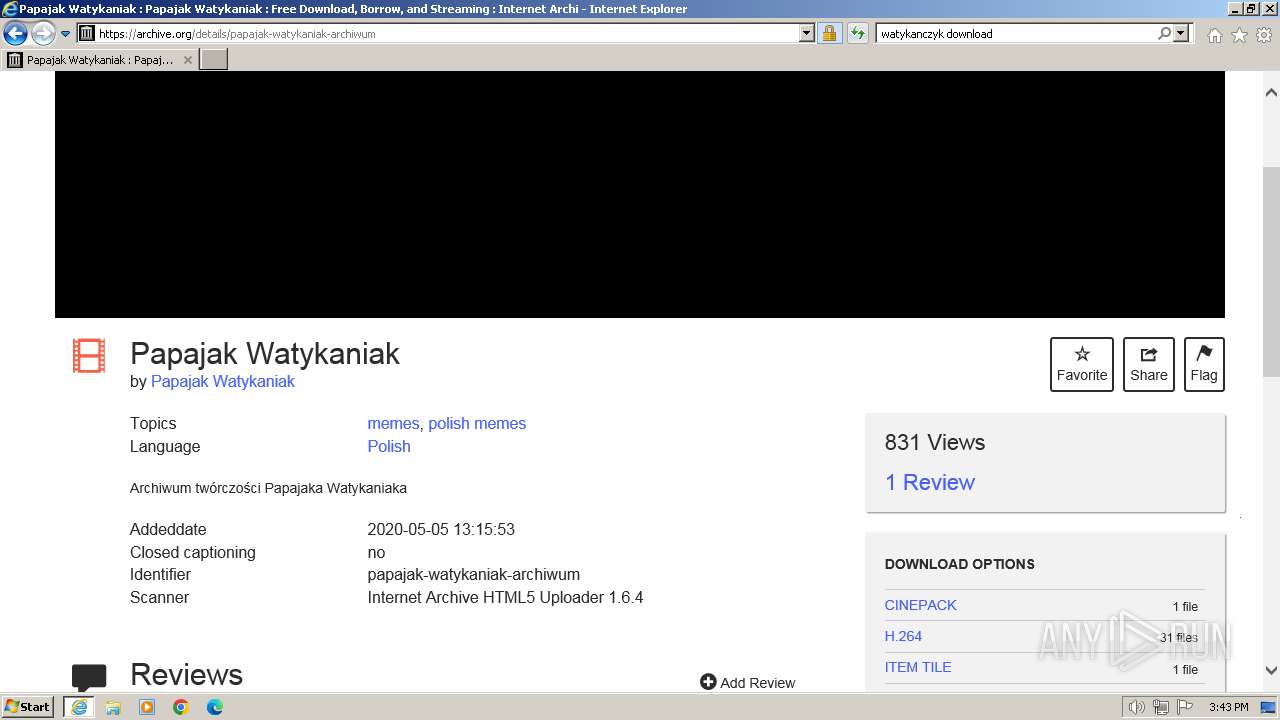
Task: Close the Papajak Watykaniak tab
Action: (187, 60)
